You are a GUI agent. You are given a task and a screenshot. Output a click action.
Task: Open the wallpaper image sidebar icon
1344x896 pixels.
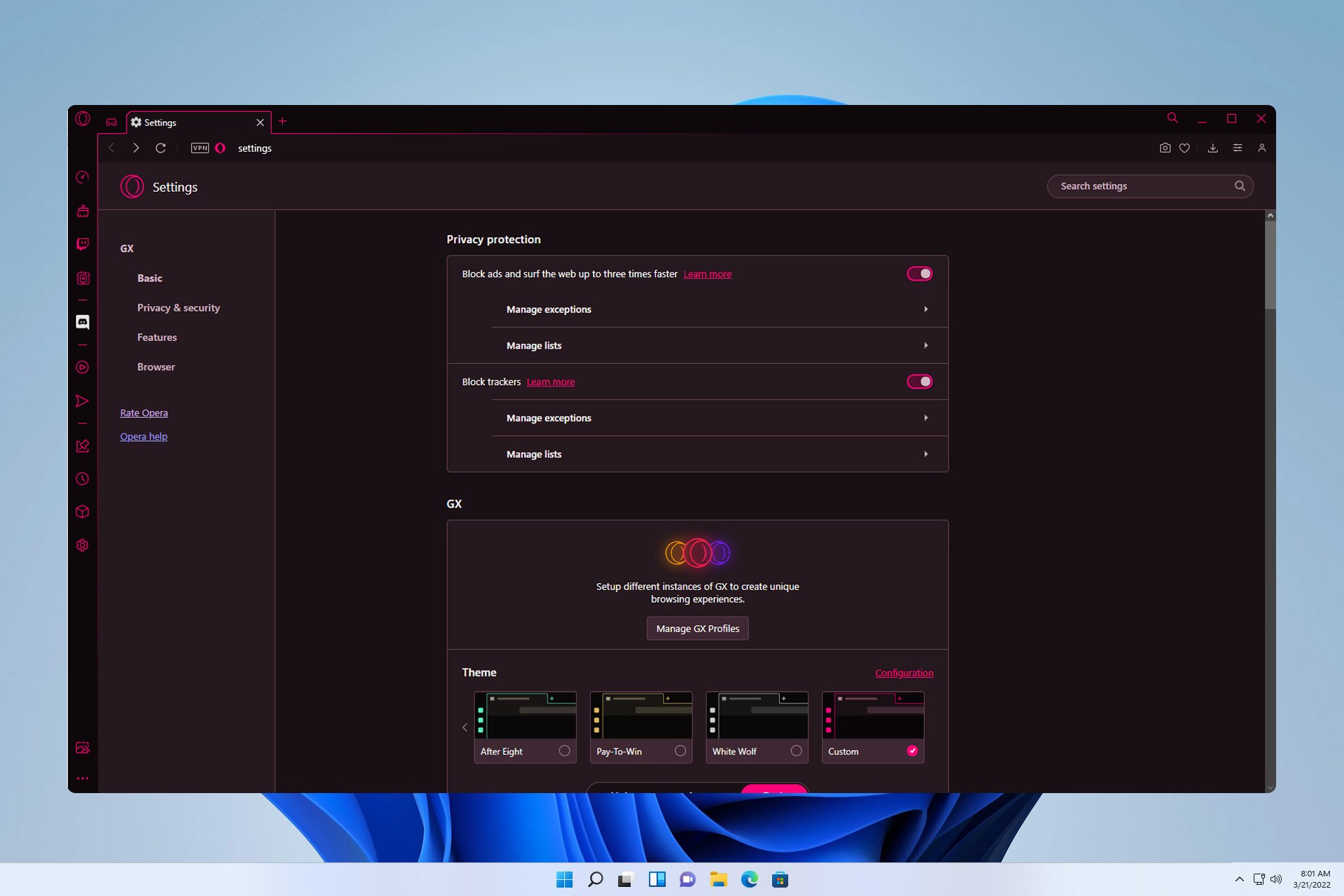83,748
